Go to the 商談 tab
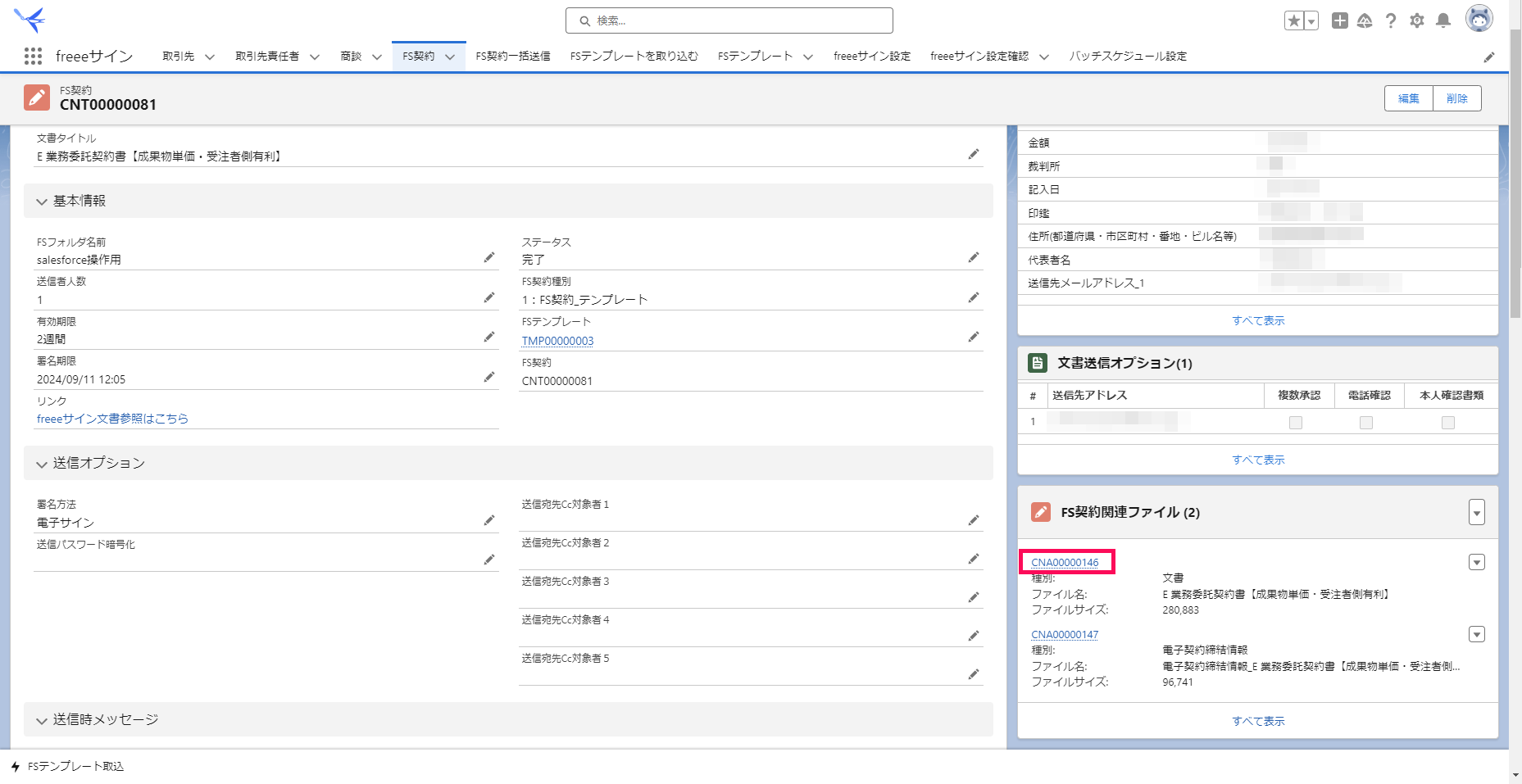This screenshot has width=1522, height=784. [351, 57]
